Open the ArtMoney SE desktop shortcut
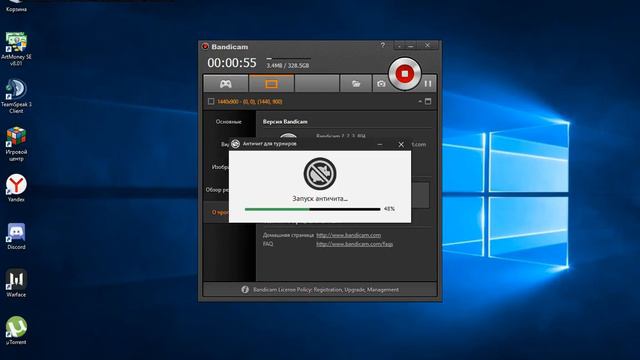Viewport: 640px width, 360px height. [16, 49]
